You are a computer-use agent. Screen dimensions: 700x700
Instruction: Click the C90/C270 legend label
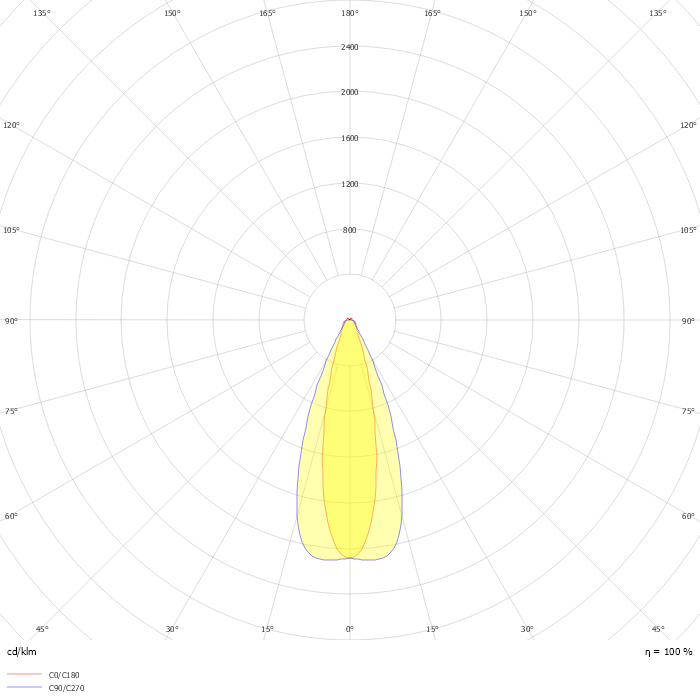(66, 688)
